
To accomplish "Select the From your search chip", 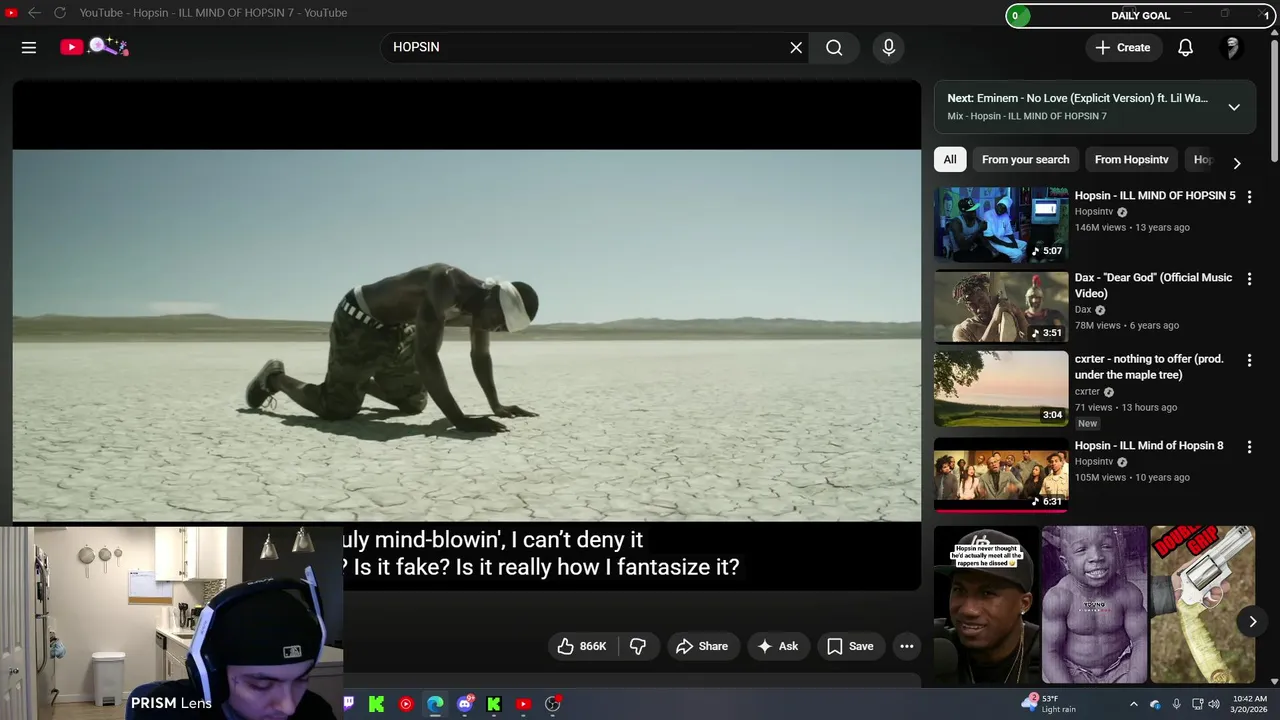I will (1025, 160).
